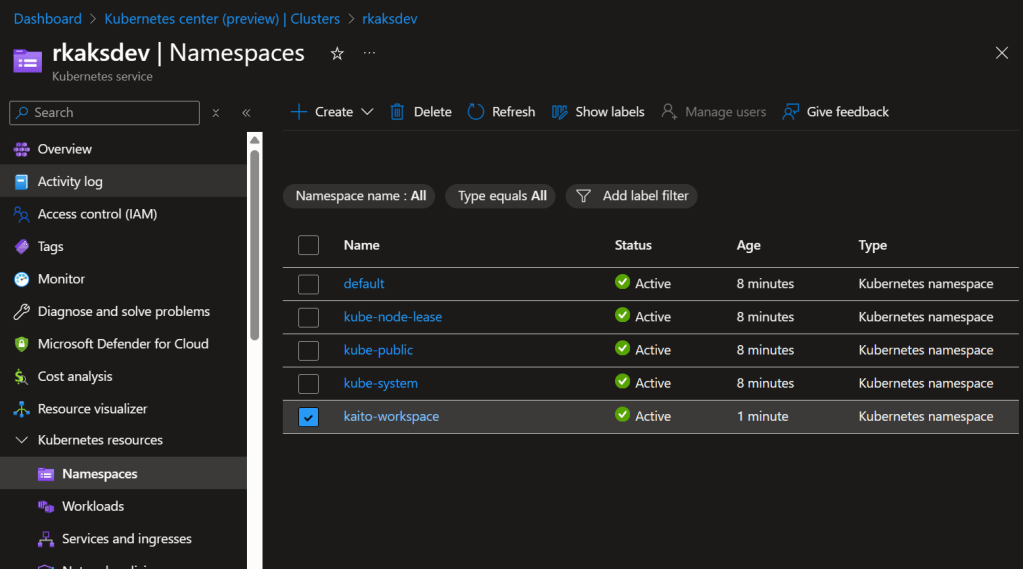Open the kube-system namespace link
Image resolution: width=1023 pixels, height=569 pixels.
(381, 383)
